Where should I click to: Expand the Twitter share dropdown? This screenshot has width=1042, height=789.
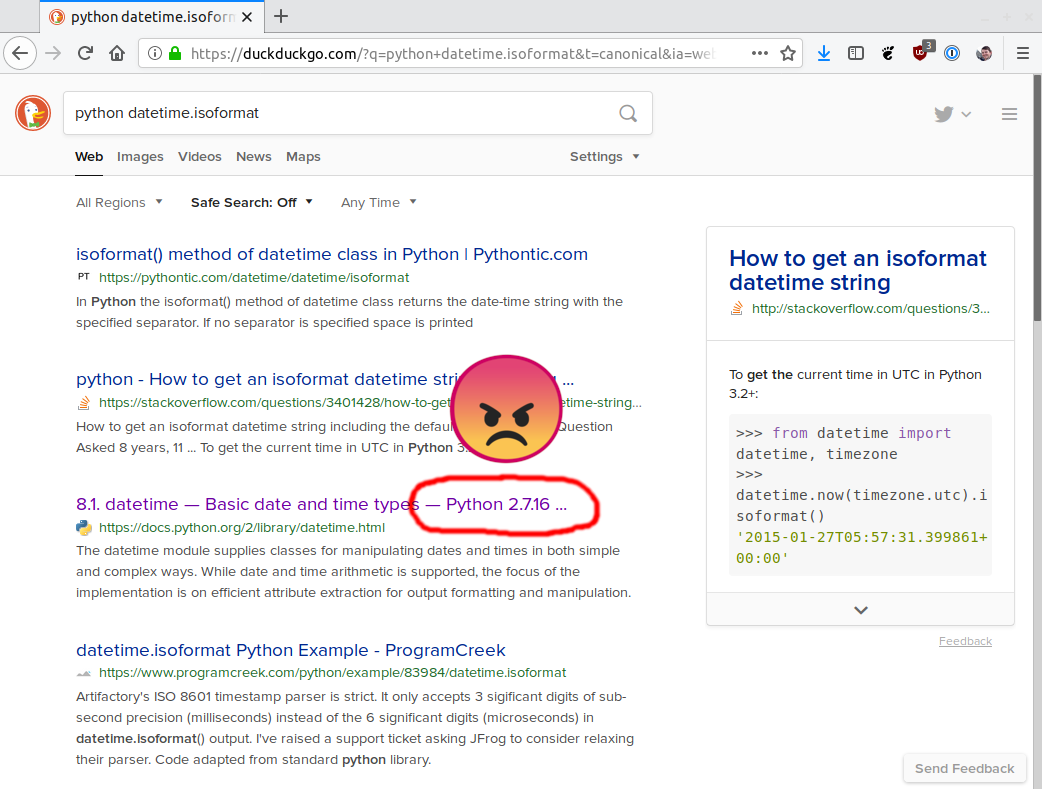[x=952, y=114]
